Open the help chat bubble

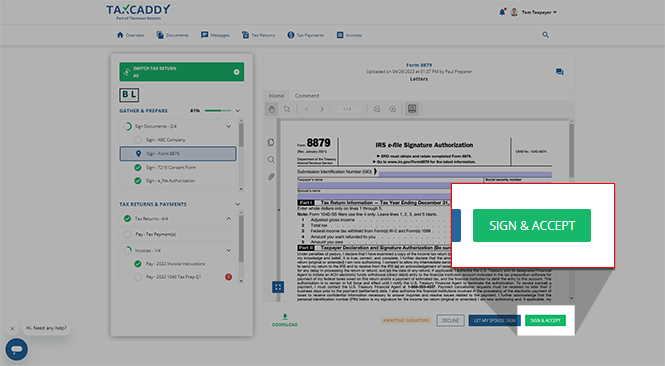pyautogui.click(x=17, y=349)
